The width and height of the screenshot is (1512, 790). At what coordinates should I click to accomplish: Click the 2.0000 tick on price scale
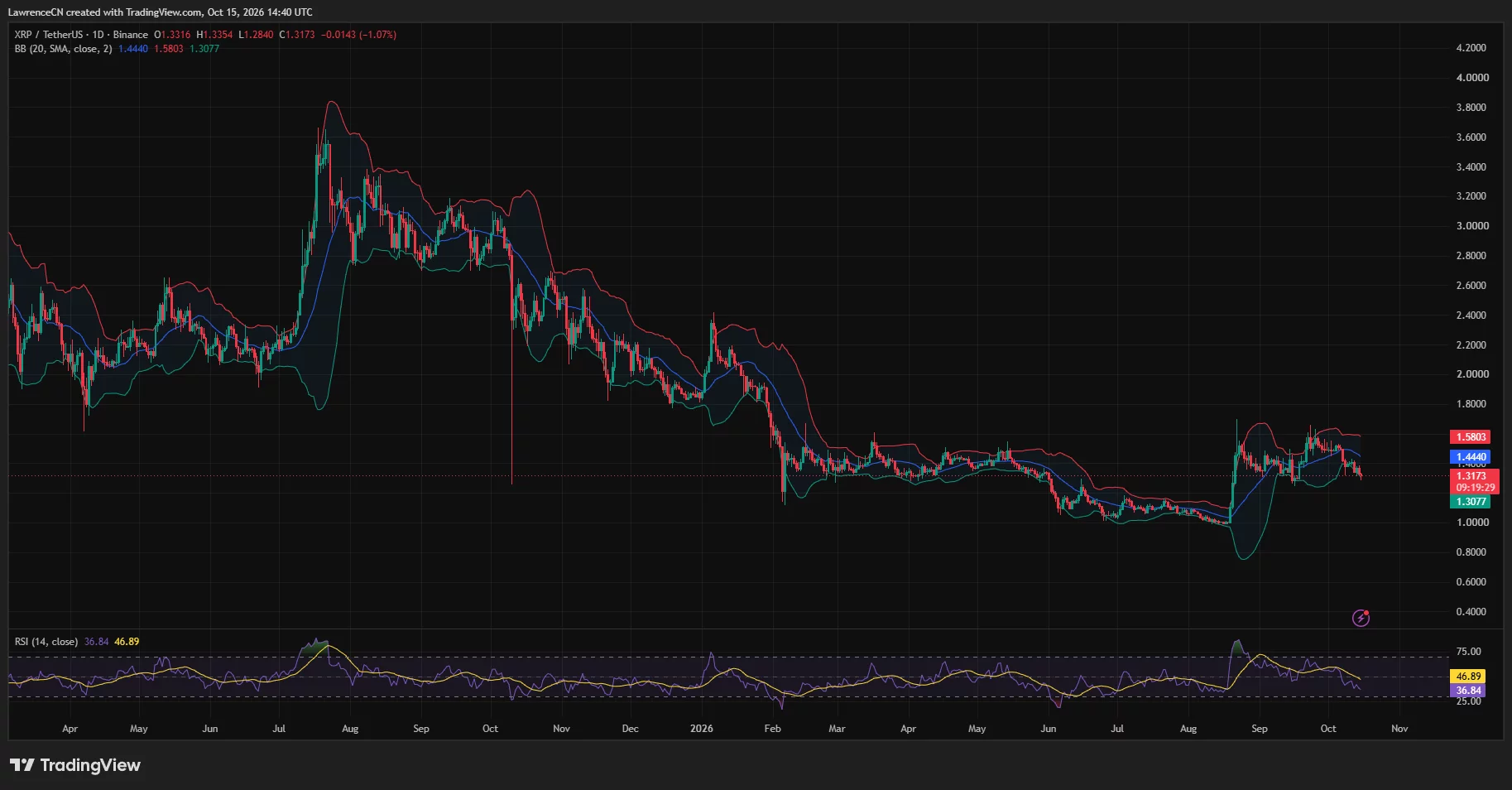(x=1472, y=374)
